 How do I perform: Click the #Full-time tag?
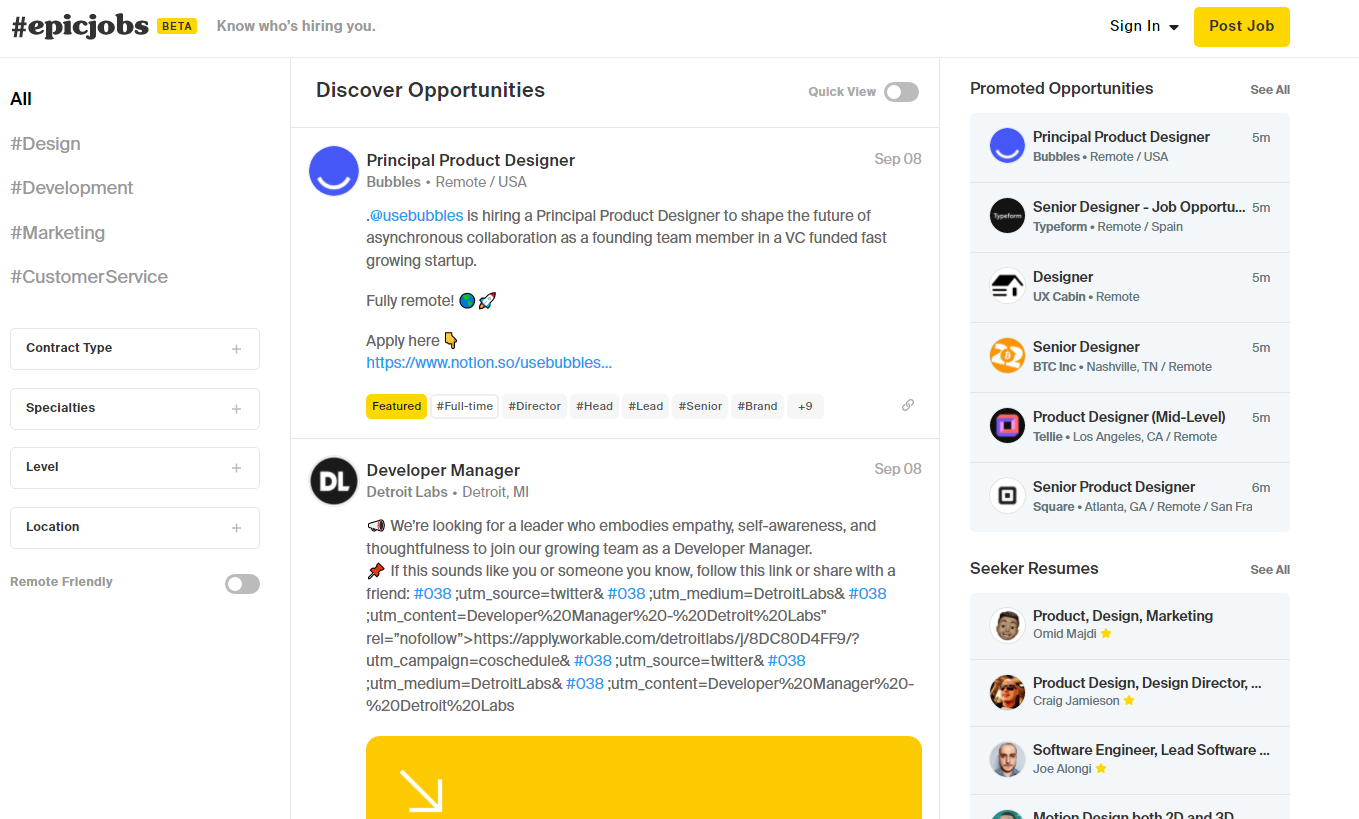tap(464, 406)
